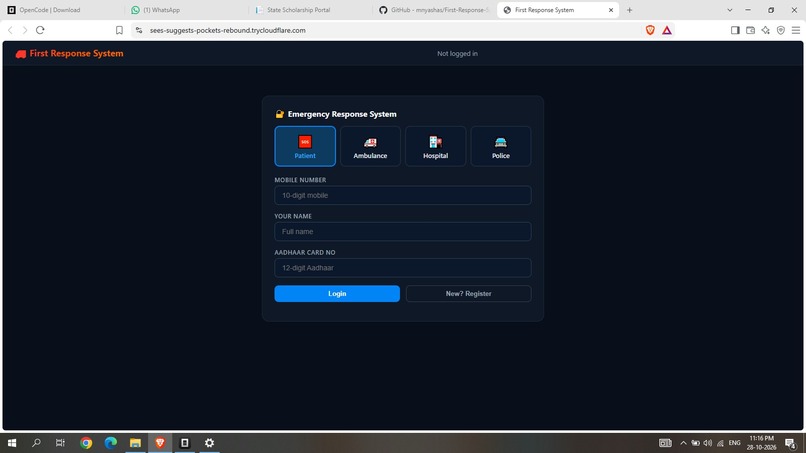Launch Microsoft Edge from the taskbar
Image resolution: width=806 pixels, height=453 pixels.
point(111,443)
